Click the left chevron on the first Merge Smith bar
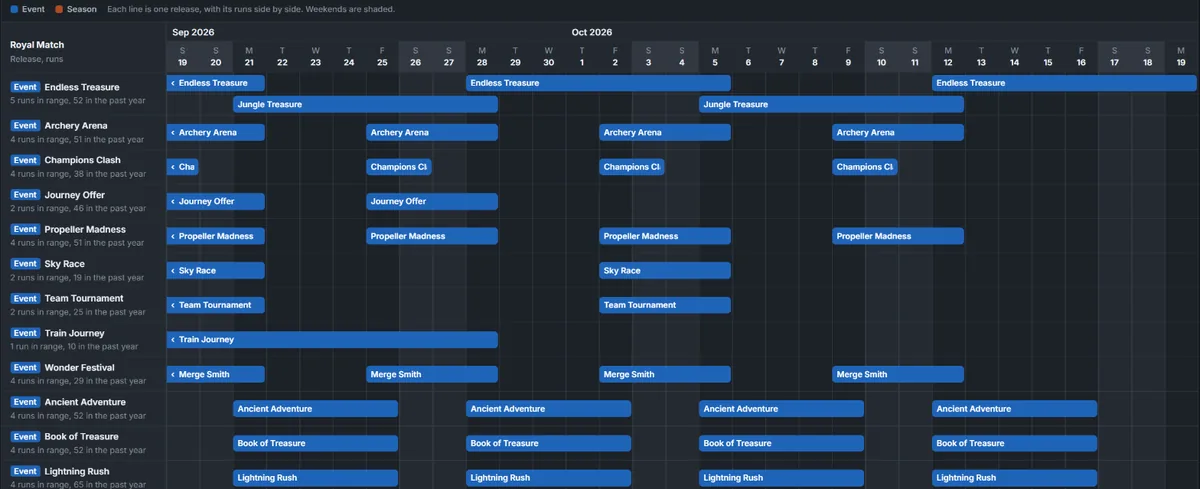Image resolution: width=1200 pixels, height=489 pixels. [173, 374]
